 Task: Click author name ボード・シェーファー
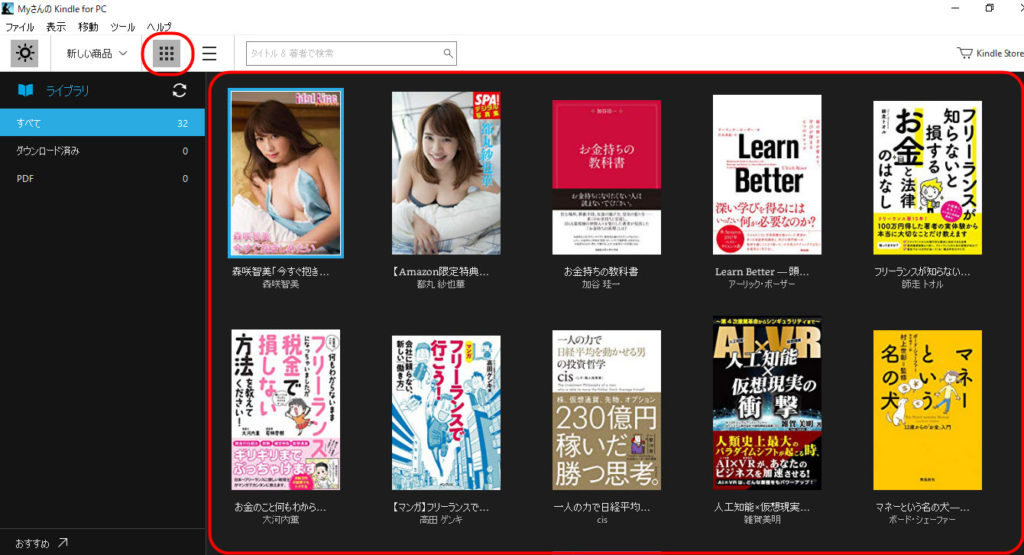point(922,520)
